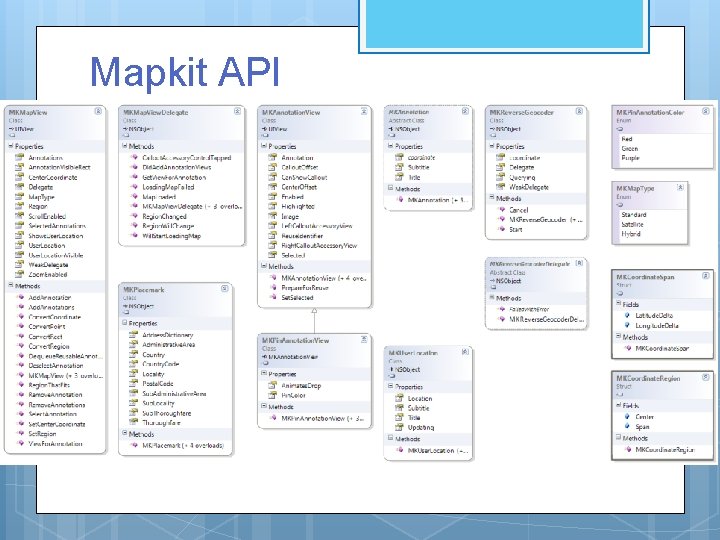
Task: Select the Red value in MKPinAnnotationColor
Action: (627, 139)
